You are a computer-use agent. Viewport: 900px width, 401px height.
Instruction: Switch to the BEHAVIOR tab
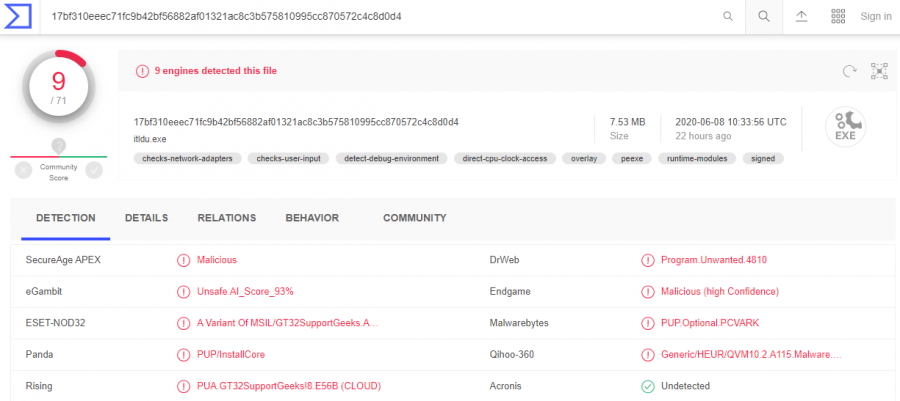tap(312, 218)
